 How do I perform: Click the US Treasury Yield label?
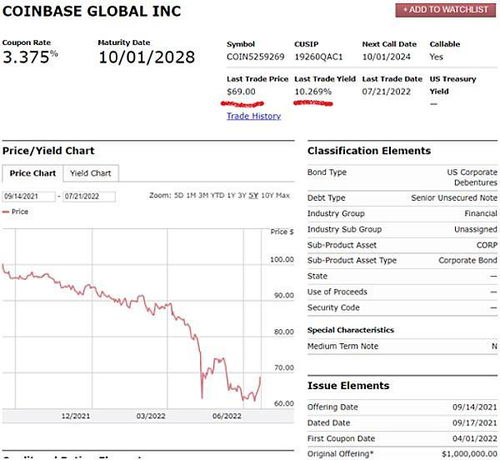click(x=452, y=85)
